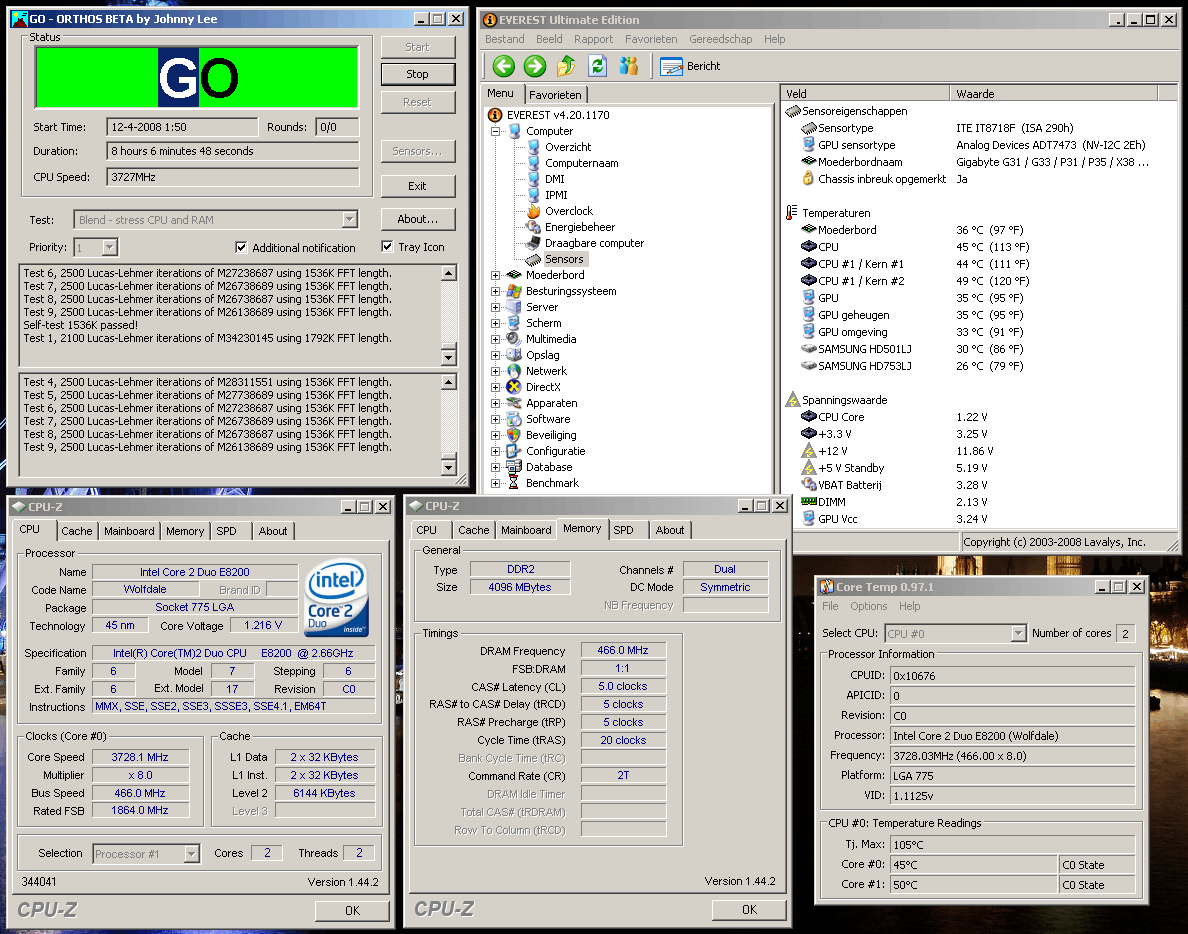Switch to the Mainboard tab in left CPU-Z

coord(129,531)
